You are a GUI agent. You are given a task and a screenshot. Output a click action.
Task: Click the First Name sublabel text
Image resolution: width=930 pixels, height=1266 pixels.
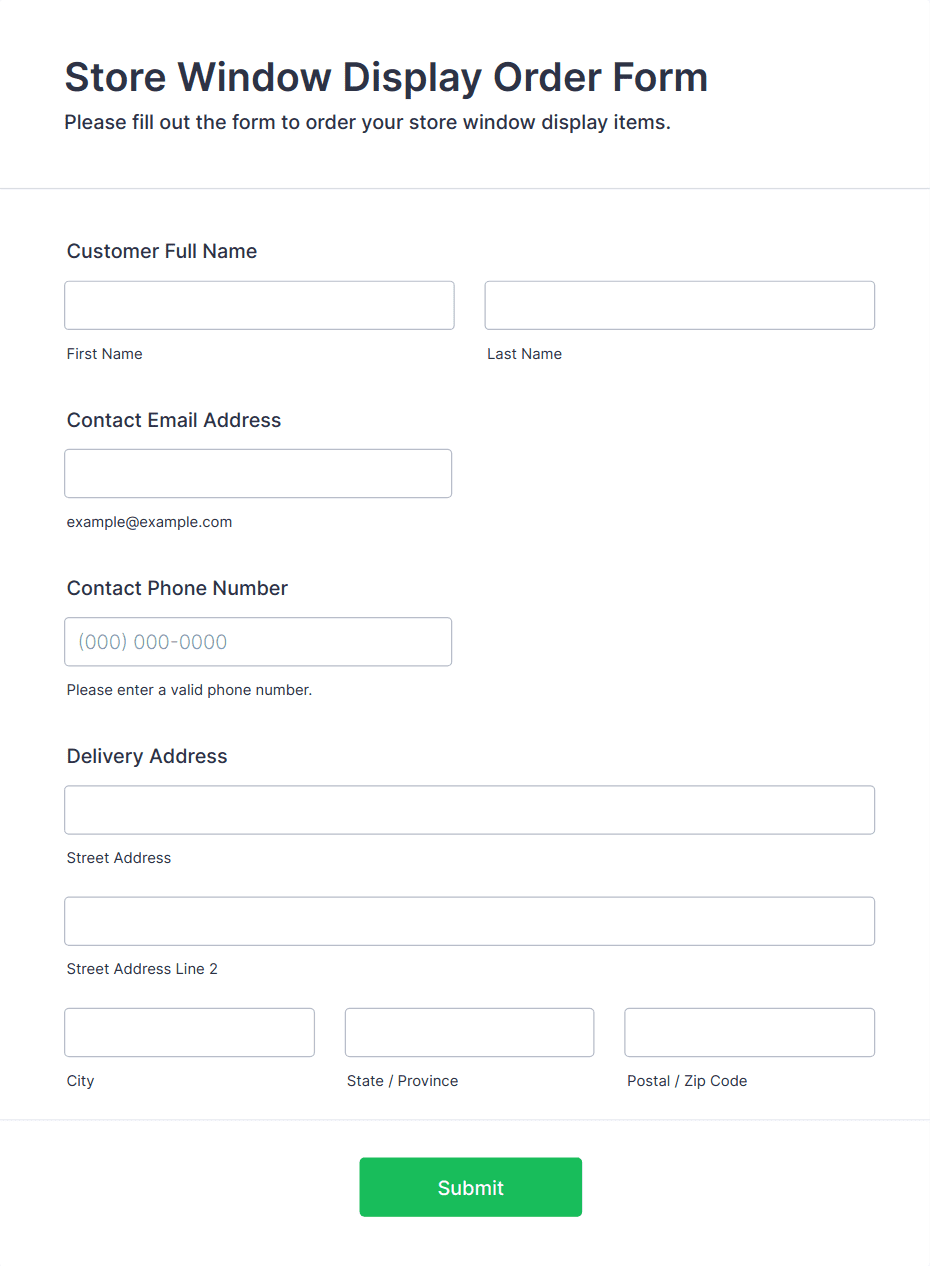104,353
